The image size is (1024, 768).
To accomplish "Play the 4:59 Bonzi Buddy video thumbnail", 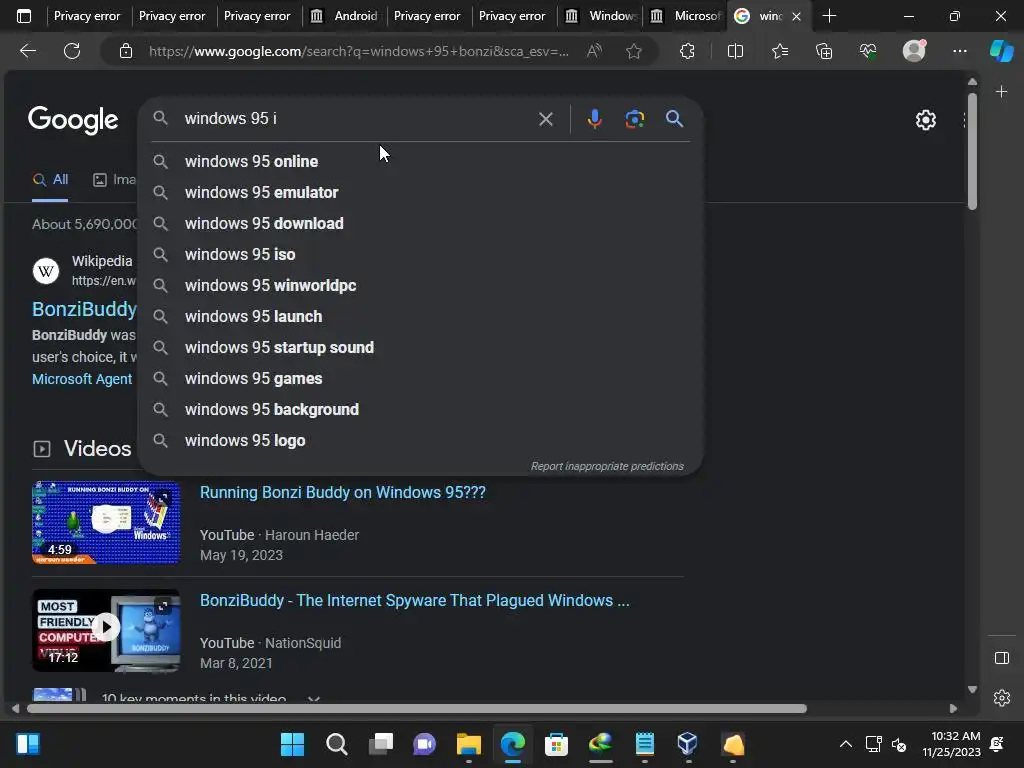I will coord(106,522).
